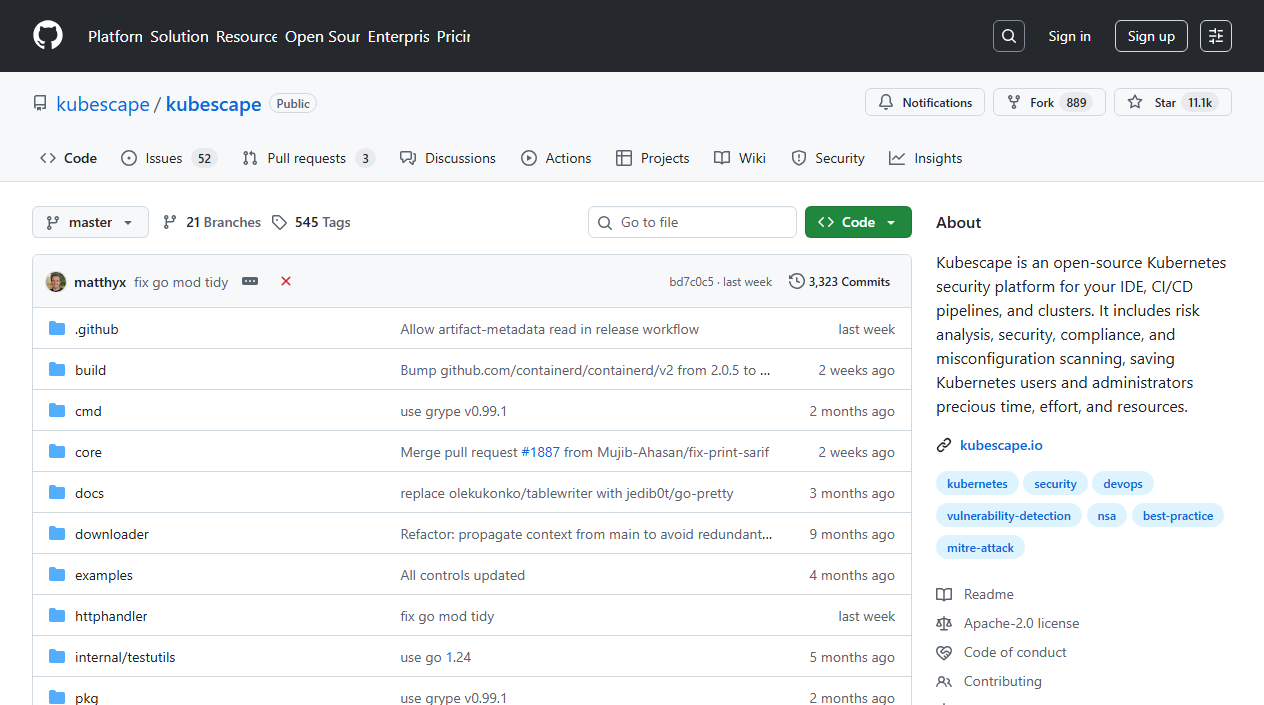Click the internal/testutils folder icon
The width and height of the screenshot is (1264, 705).
coord(57,657)
